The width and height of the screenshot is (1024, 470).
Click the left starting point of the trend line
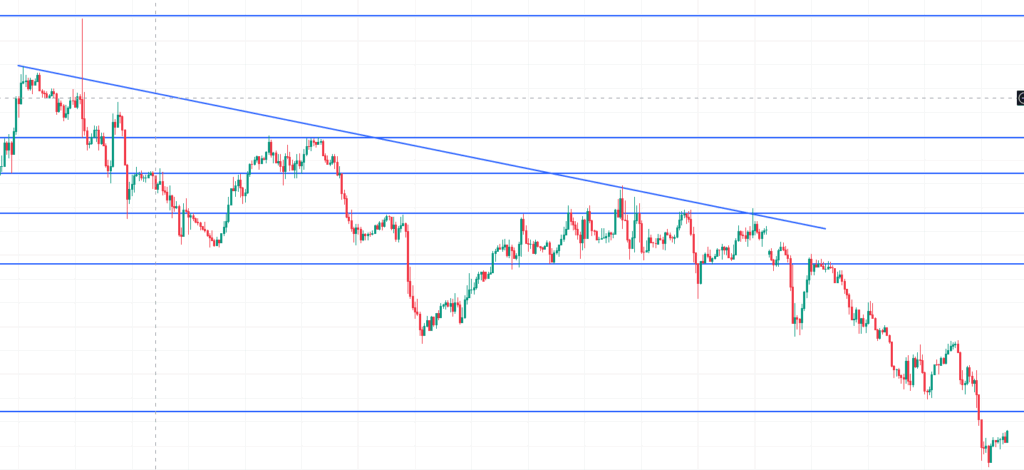point(19,66)
